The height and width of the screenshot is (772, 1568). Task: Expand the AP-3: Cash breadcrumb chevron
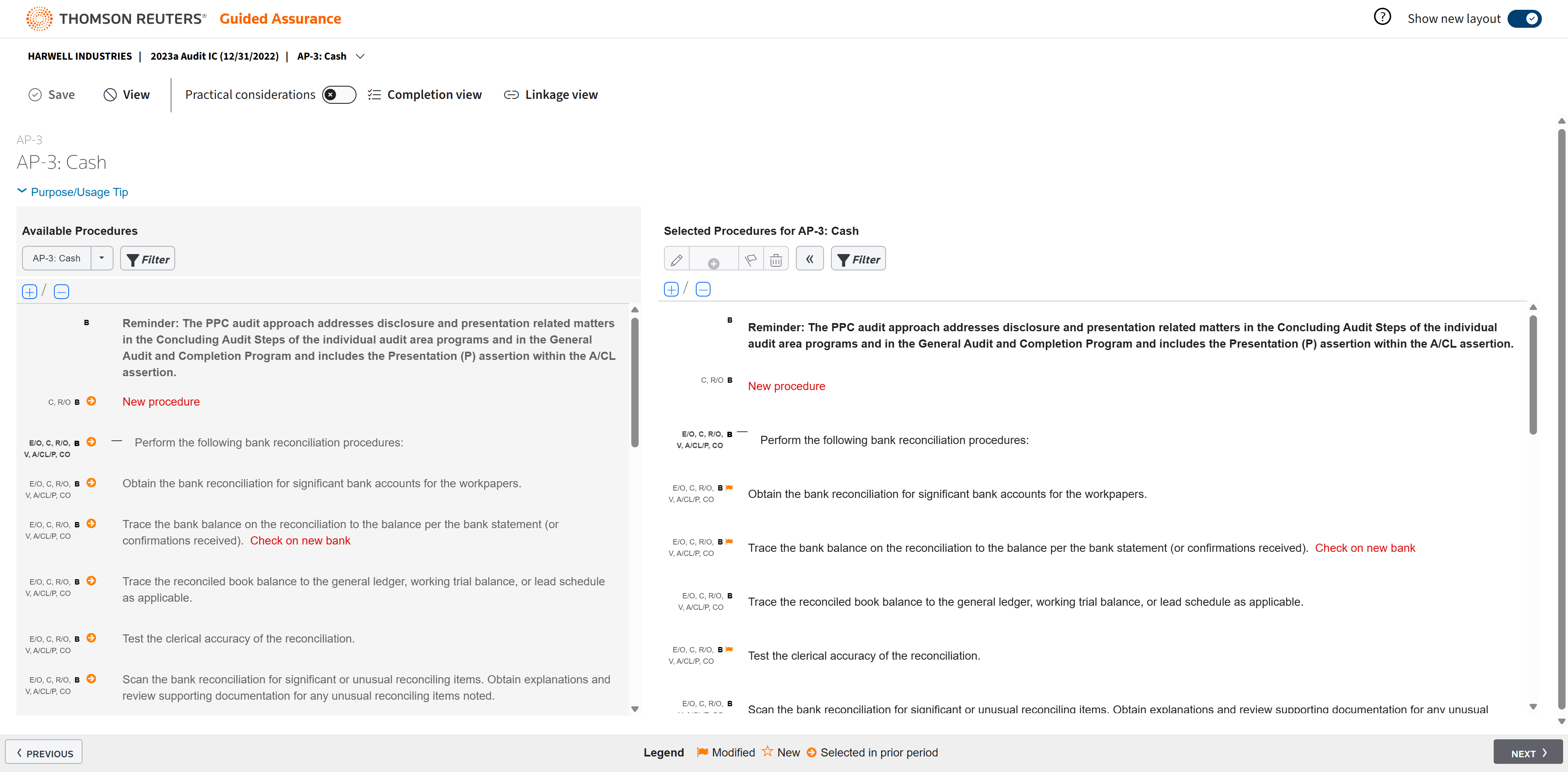point(360,56)
